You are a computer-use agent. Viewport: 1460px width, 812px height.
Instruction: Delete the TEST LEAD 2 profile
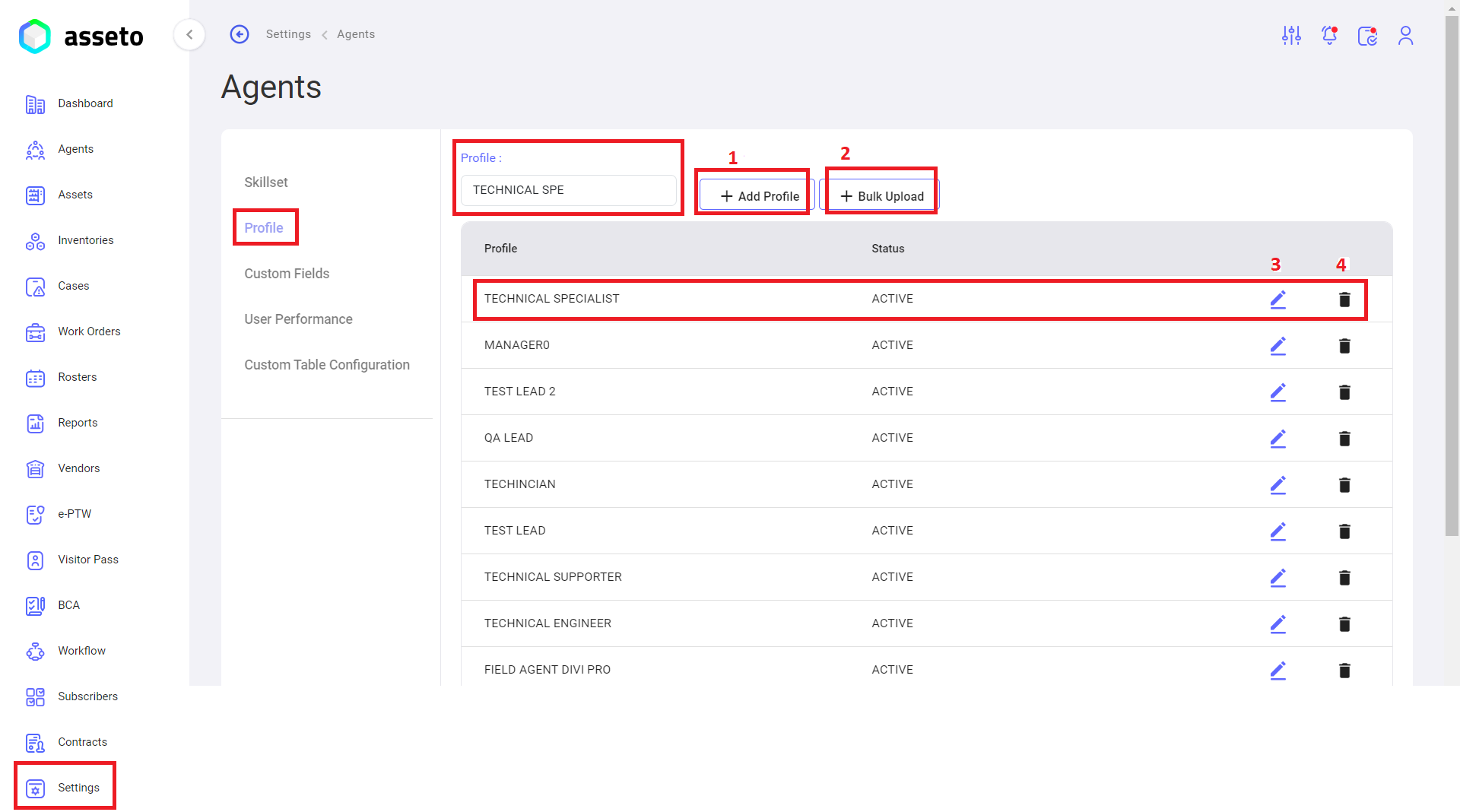pos(1344,392)
